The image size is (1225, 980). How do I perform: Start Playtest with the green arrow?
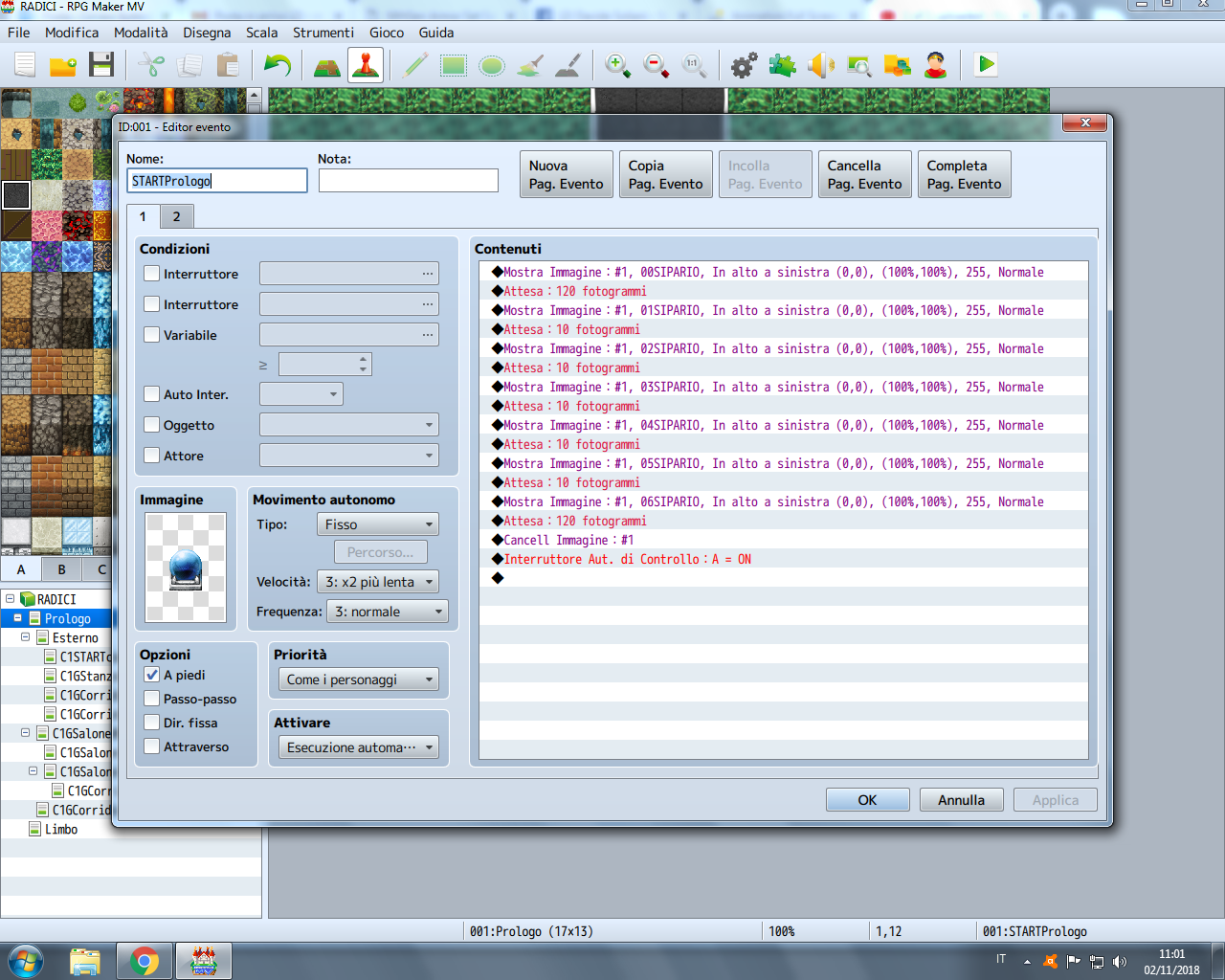pyautogui.click(x=986, y=65)
